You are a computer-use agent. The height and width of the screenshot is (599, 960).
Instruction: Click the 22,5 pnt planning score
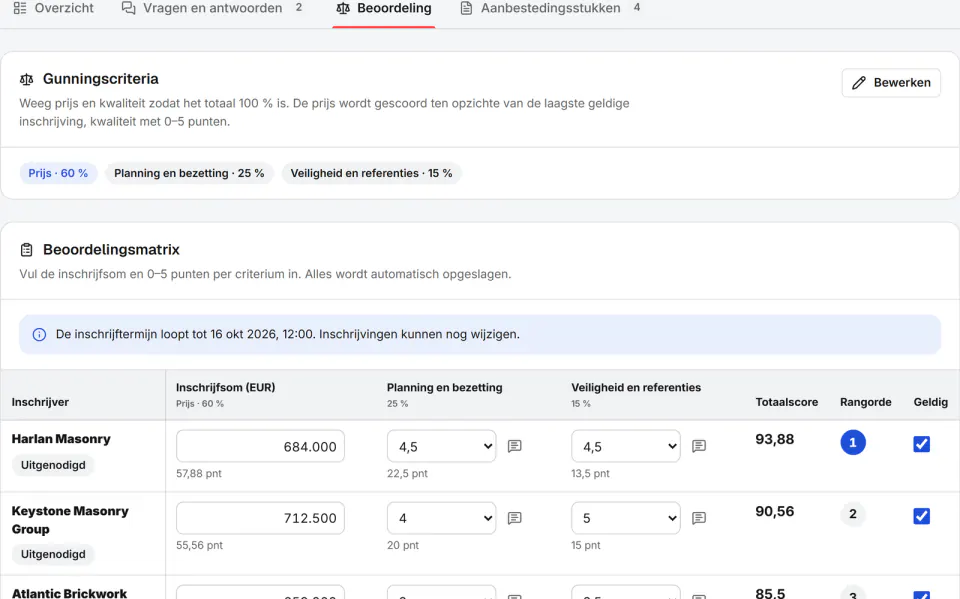[407, 473]
